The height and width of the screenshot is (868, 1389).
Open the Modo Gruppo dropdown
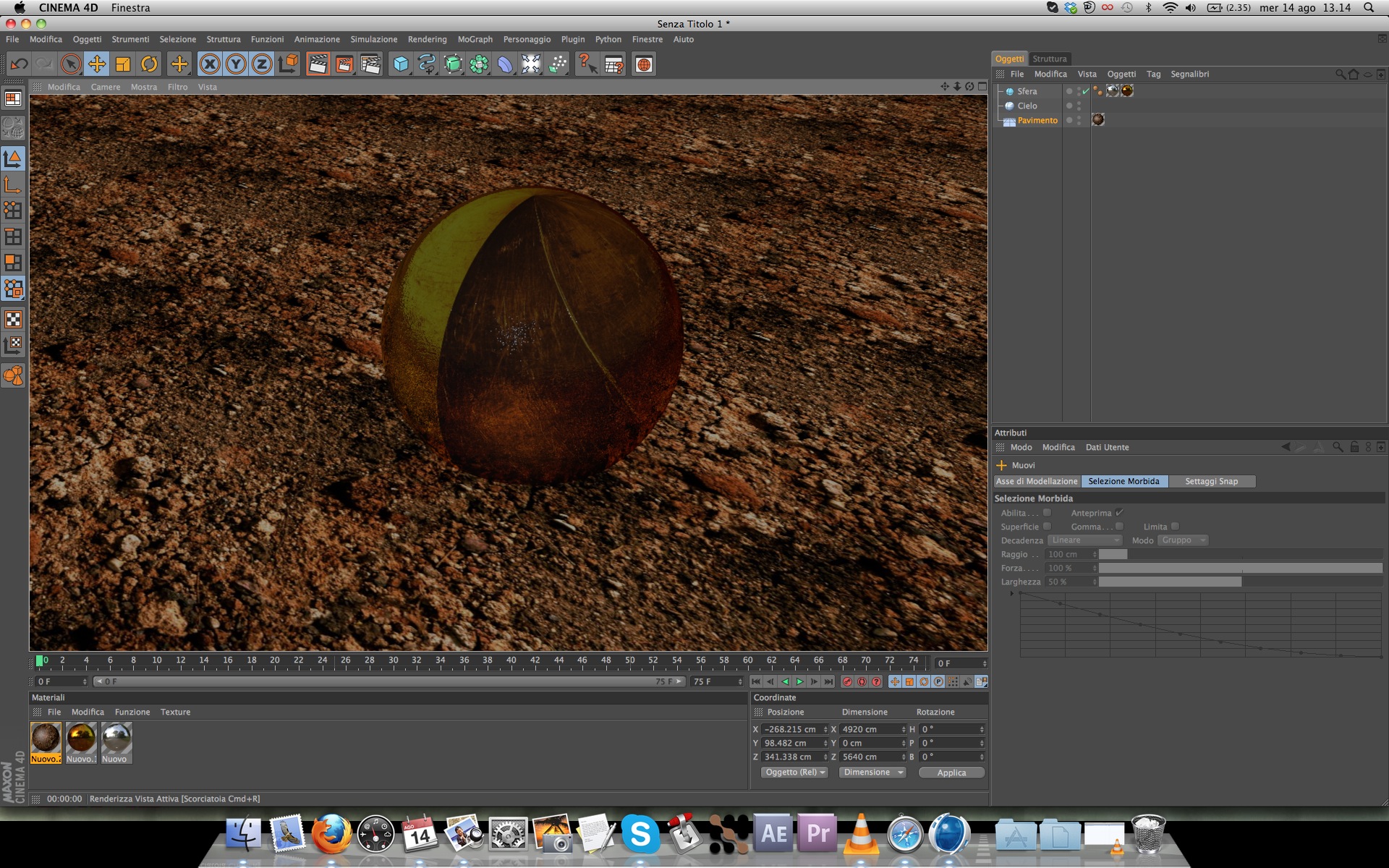[1183, 540]
